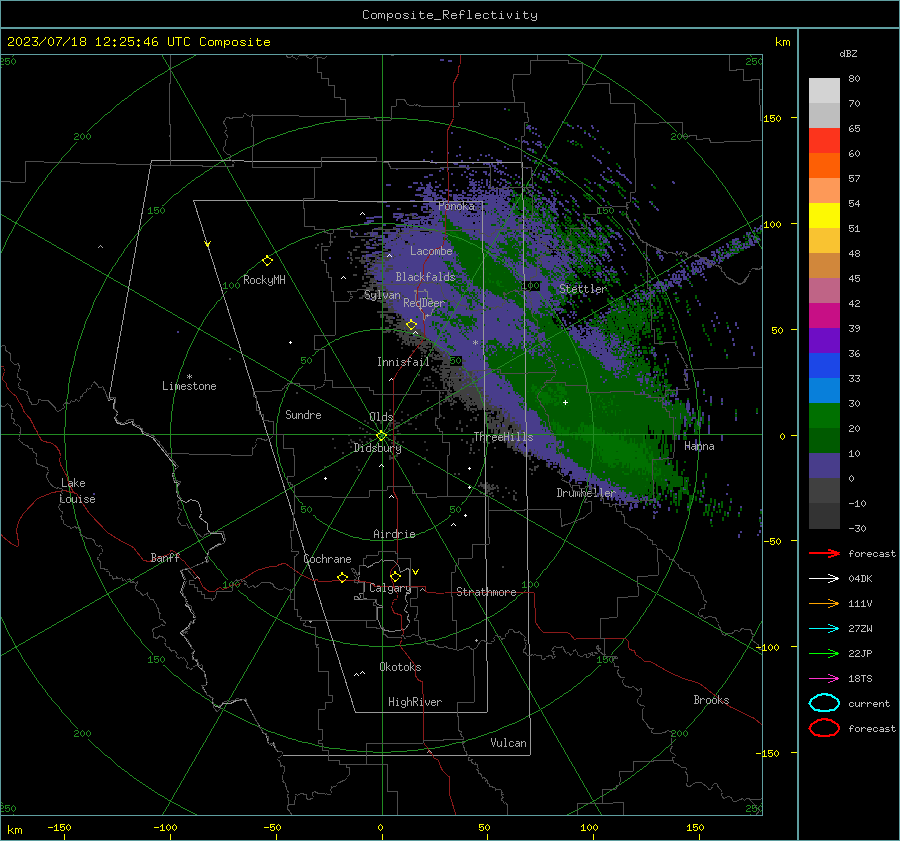900x841 pixels.
Task: Select the Vulcan label
Action: tap(508, 743)
